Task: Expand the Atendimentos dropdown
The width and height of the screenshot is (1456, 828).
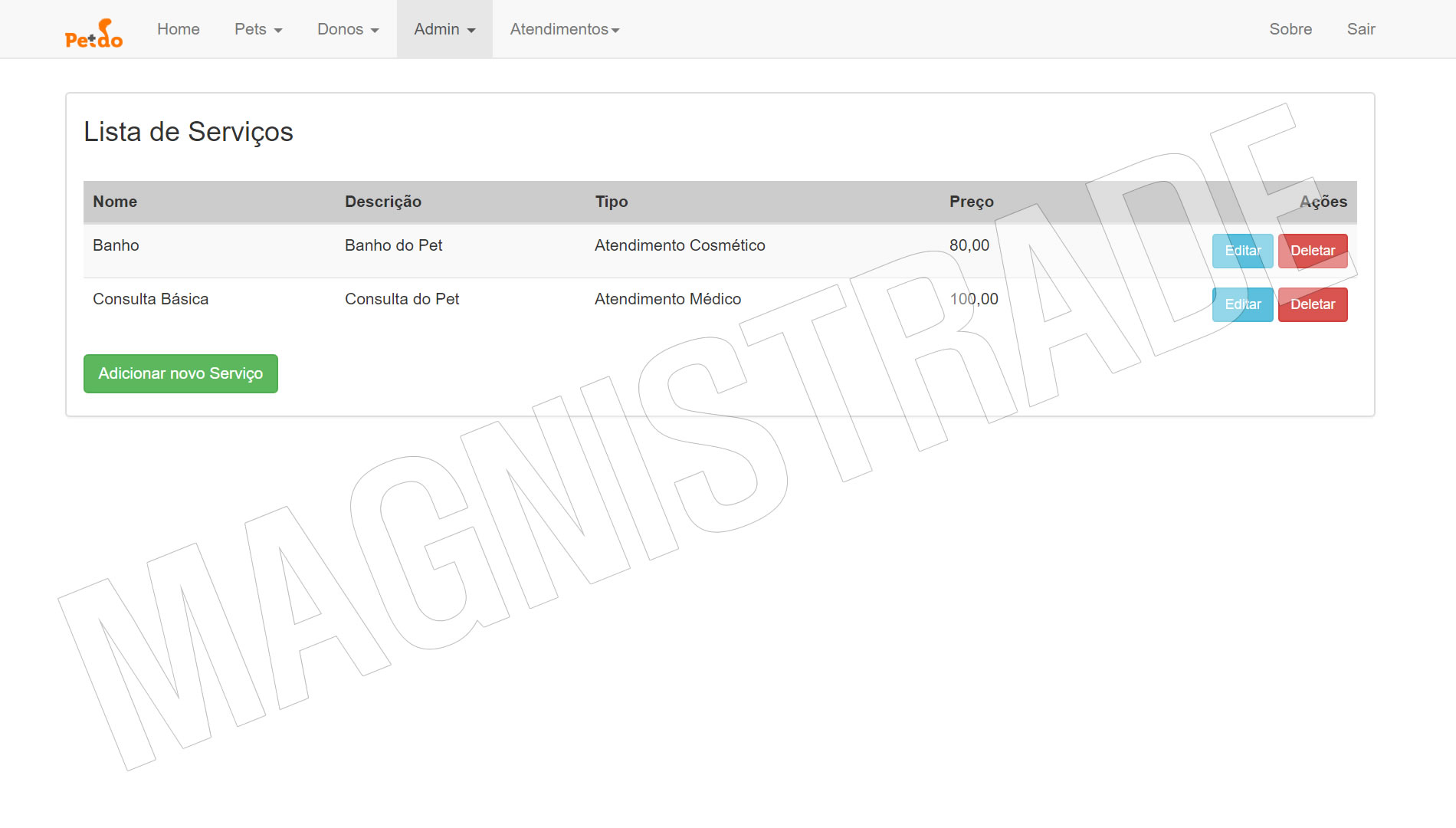Action: 565,29
